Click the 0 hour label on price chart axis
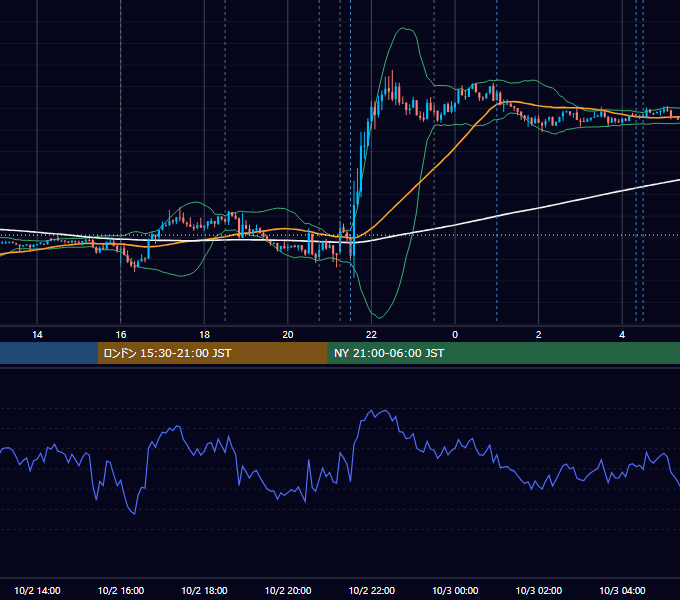 click(455, 335)
